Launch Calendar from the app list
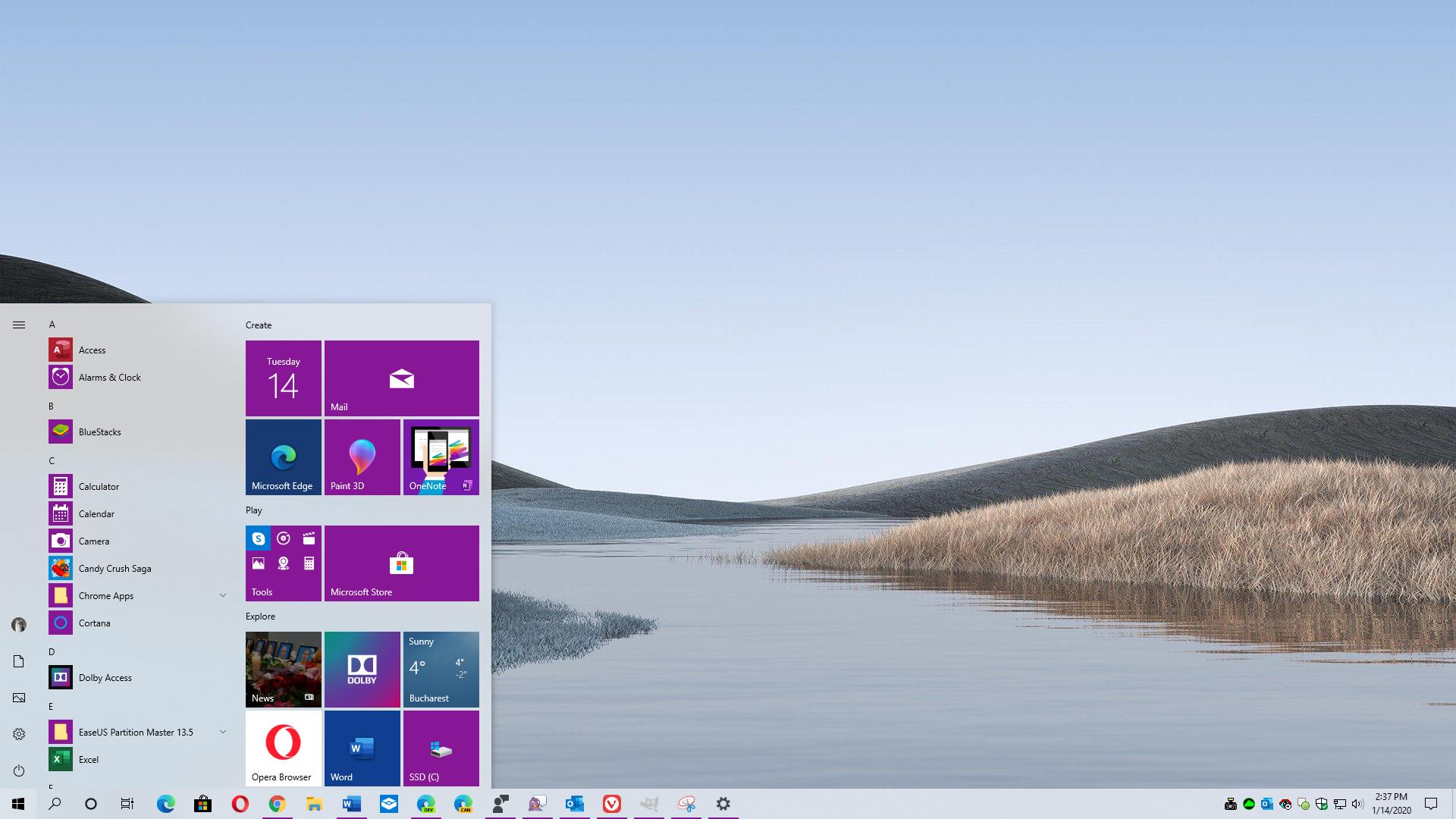Screen dimensions: 1456x819 pos(138,513)
